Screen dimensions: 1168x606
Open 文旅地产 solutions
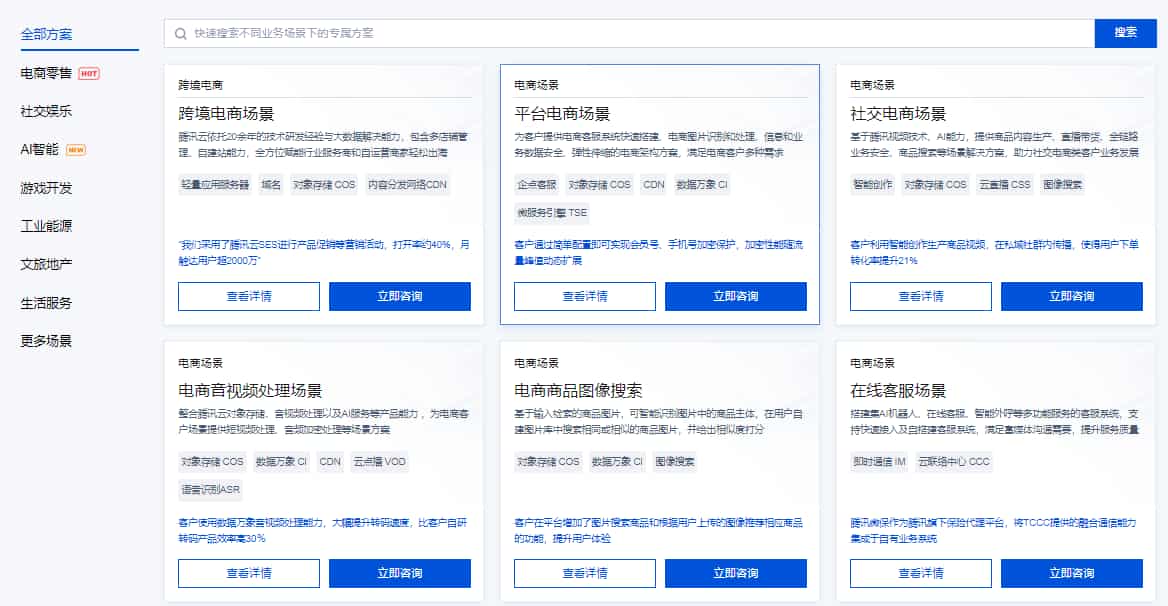click(x=46, y=264)
